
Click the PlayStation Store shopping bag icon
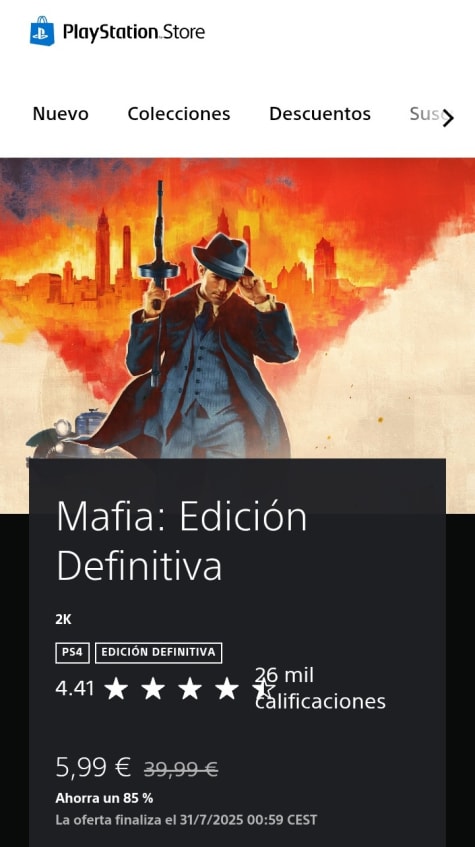(42, 31)
